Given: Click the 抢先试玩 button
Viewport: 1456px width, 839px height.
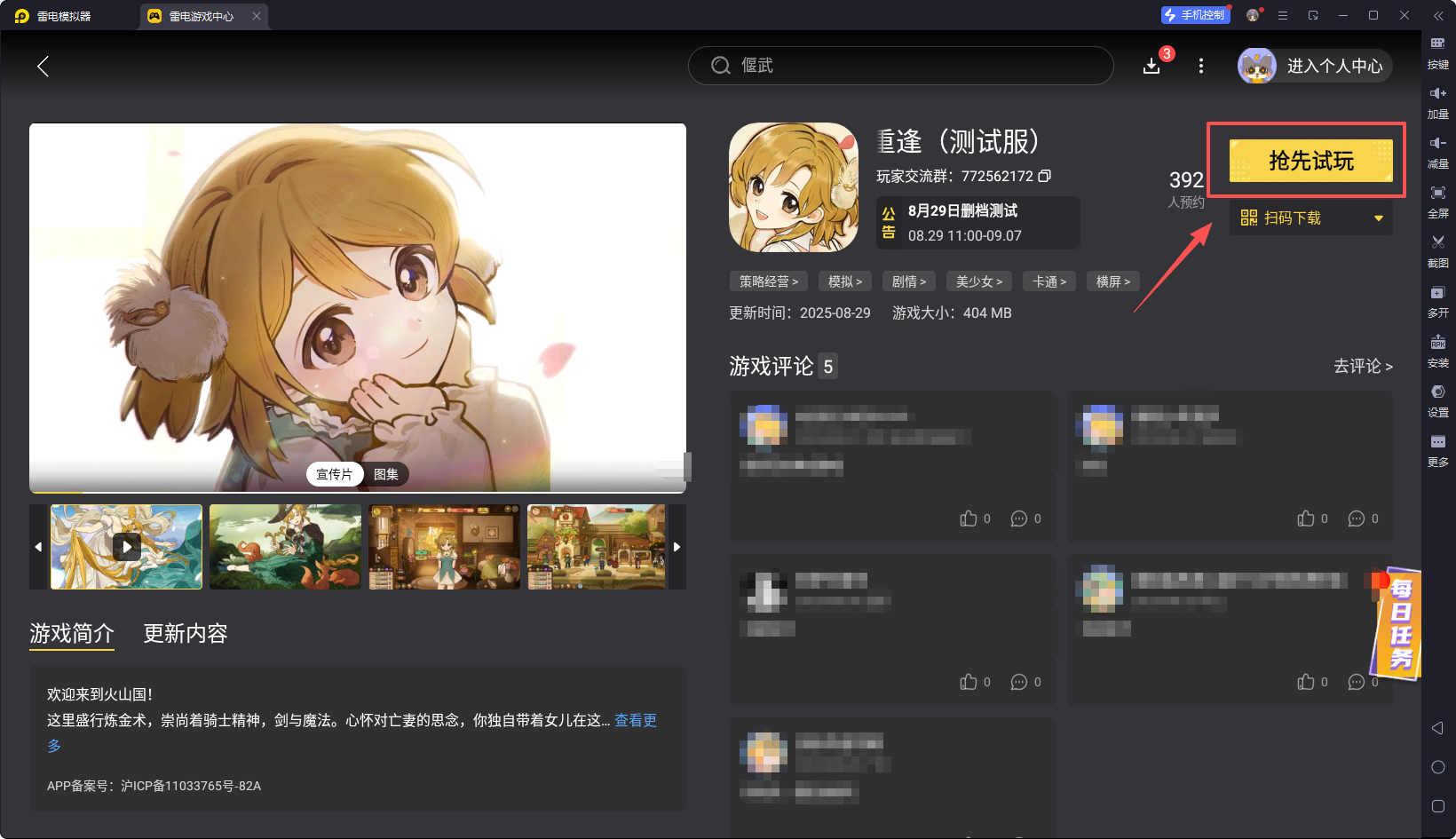Looking at the screenshot, I should coord(1311,161).
